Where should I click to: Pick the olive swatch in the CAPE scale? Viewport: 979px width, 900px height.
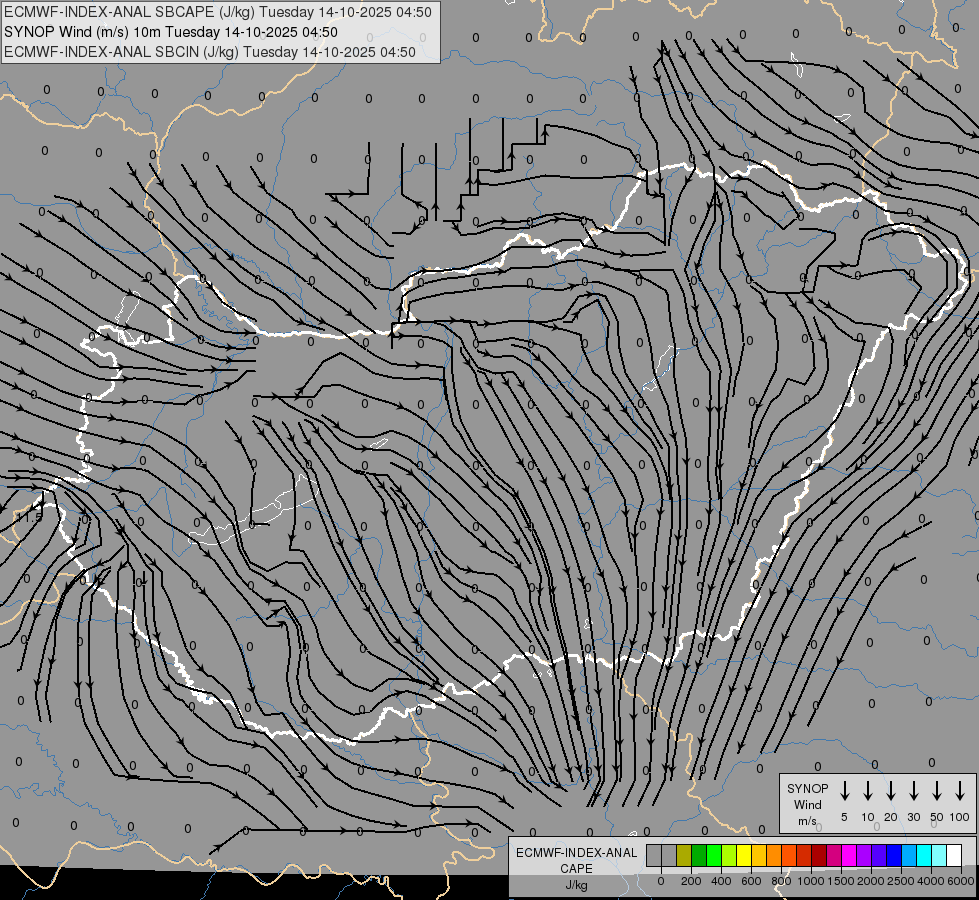[684, 855]
